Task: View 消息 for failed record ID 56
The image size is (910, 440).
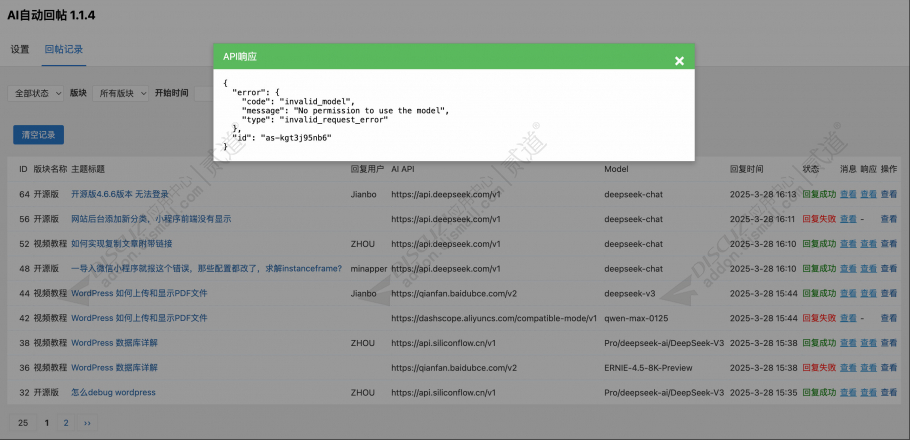Action: point(848,219)
